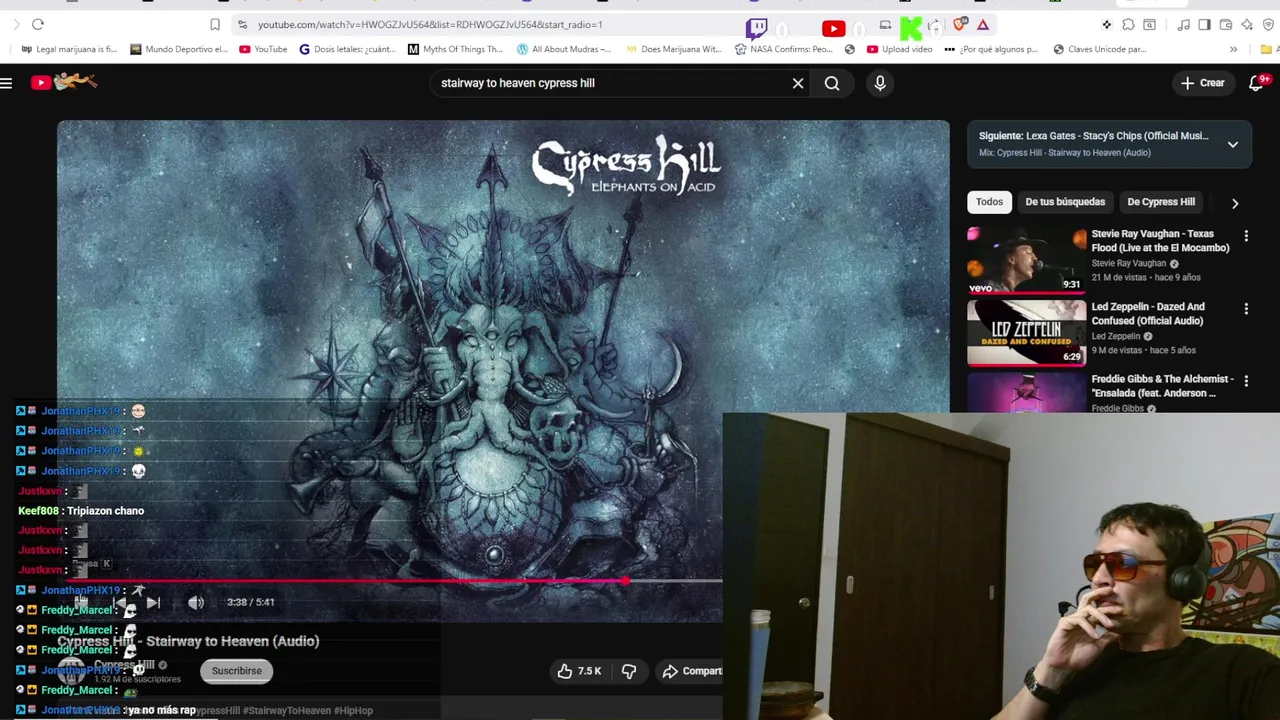Image resolution: width=1280 pixels, height=720 pixels.
Task: Click the Suscribirse button
Action: pyautogui.click(x=236, y=671)
